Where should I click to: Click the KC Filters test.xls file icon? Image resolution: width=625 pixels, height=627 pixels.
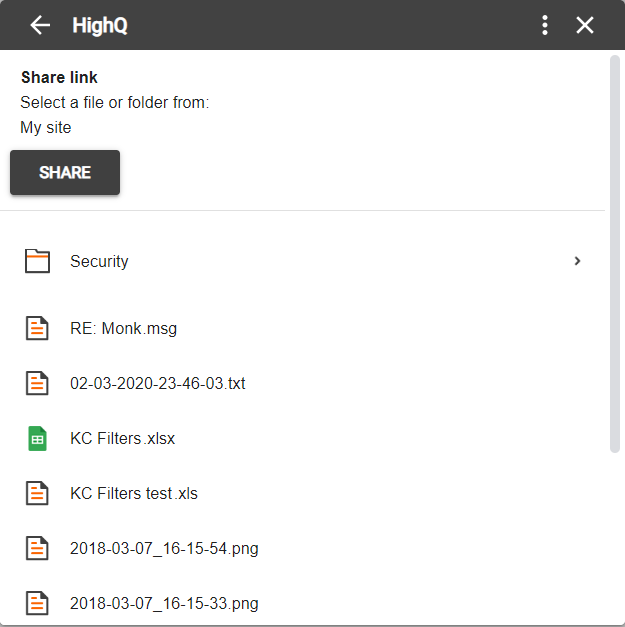(x=37, y=493)
